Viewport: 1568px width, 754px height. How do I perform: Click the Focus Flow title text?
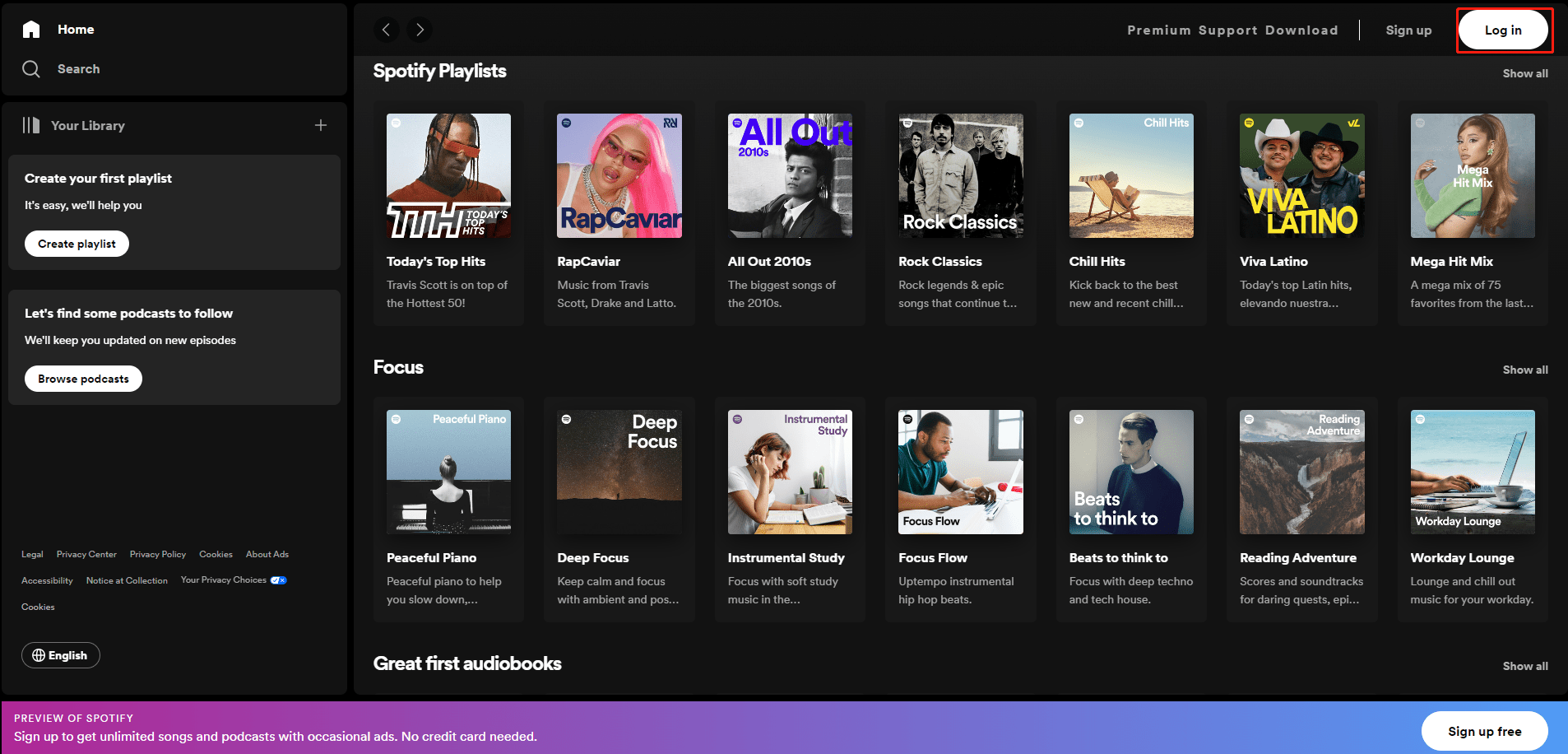pyautogui.click(x=933, y=557)
